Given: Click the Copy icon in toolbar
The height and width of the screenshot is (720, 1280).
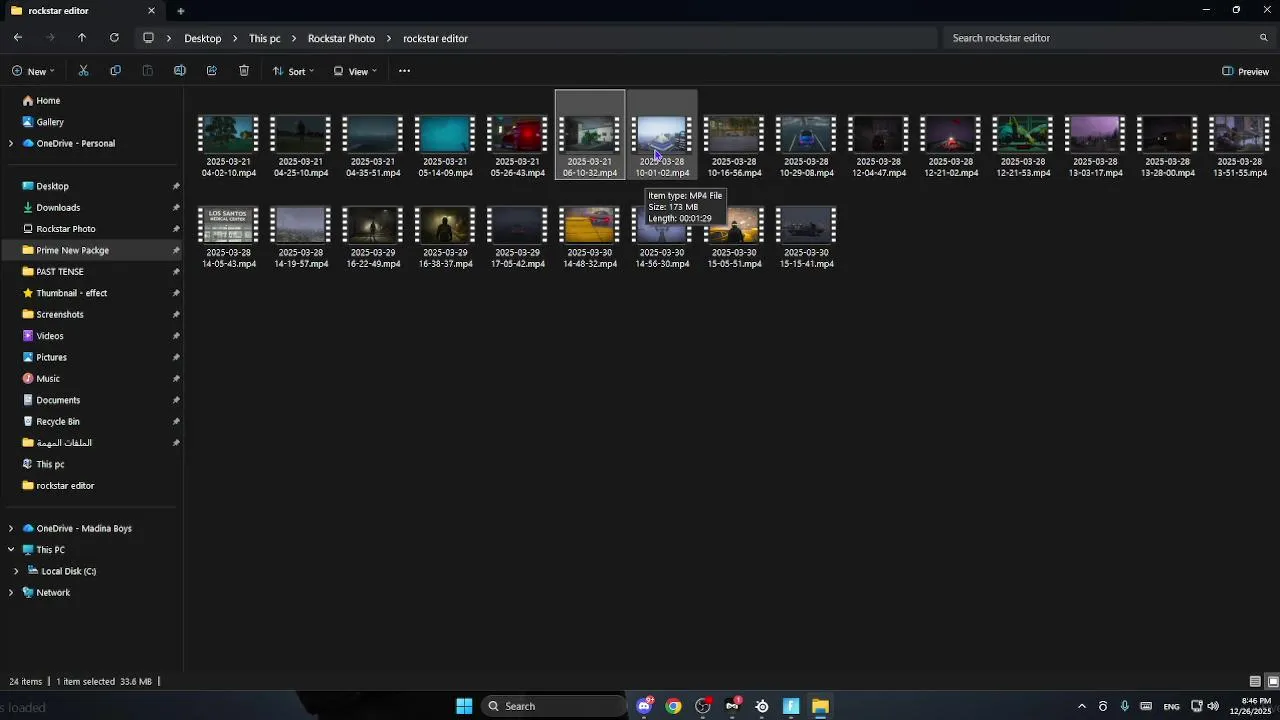Looking at the screenshot, I should (x=115, y=71).
